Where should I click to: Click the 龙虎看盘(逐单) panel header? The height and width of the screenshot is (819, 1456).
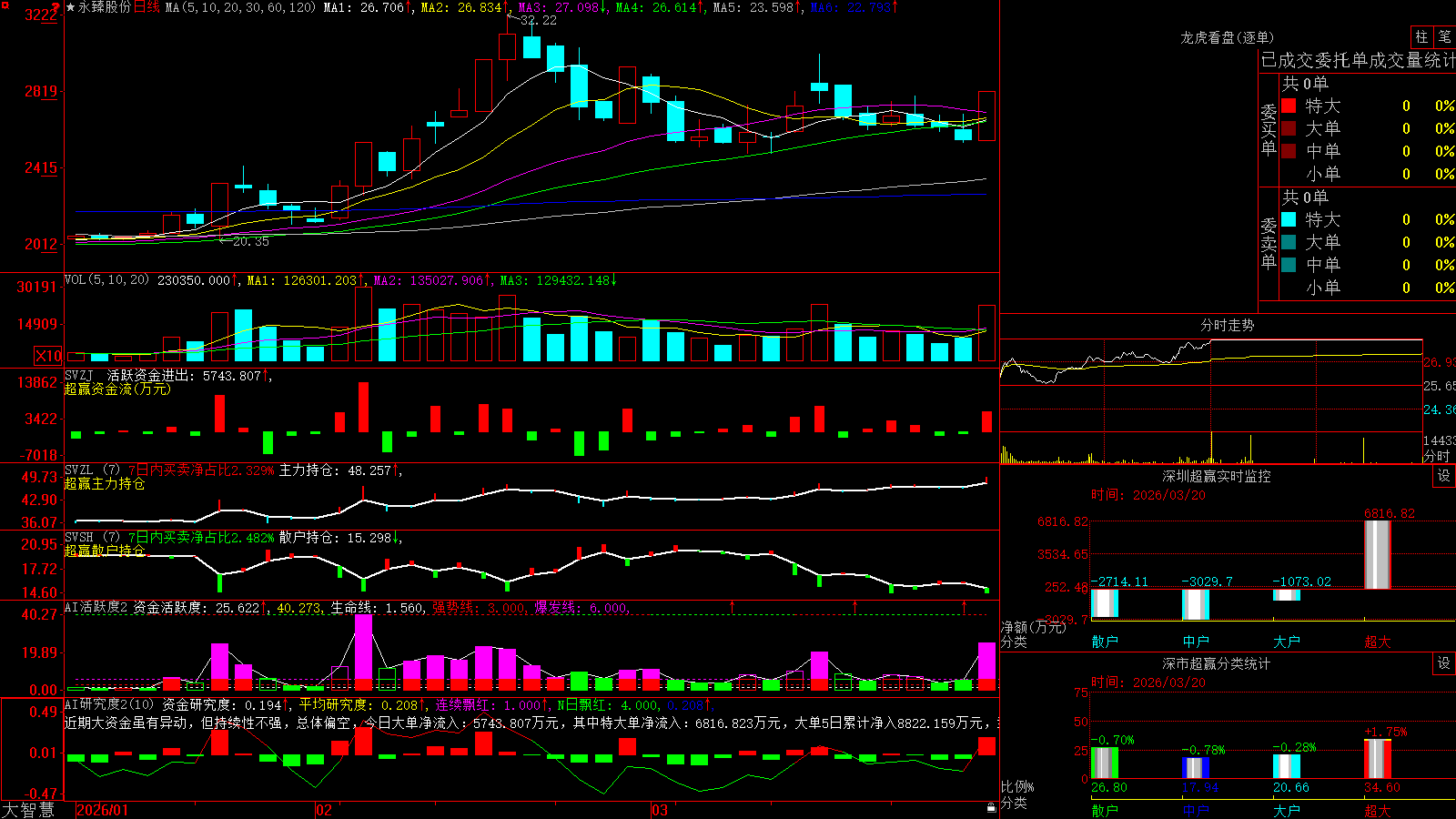click(1227, 37)
